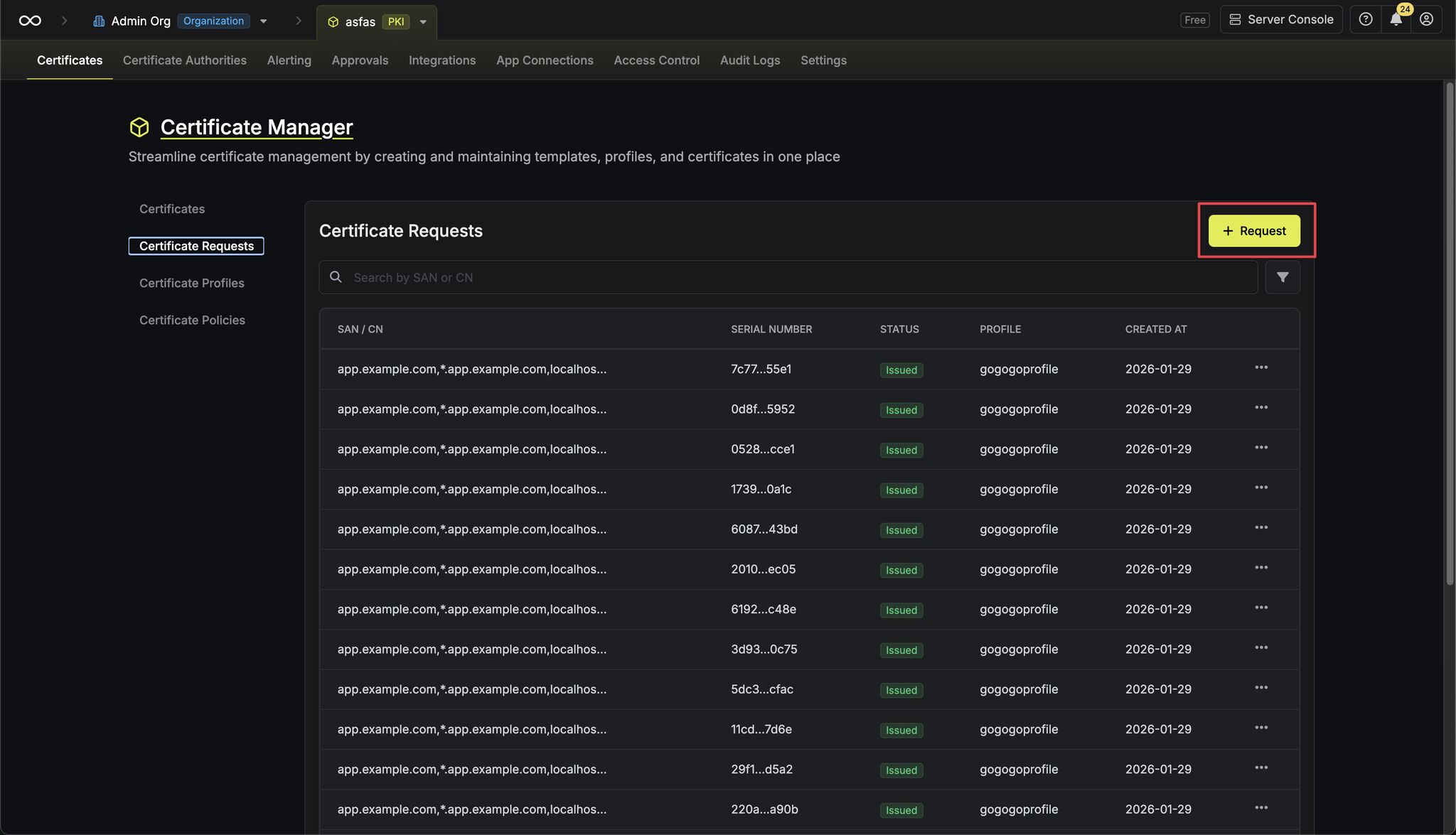The width and height of the screenshot is (1456, 835).
Task: Click the Certificate Manager cube icon
Action: [x=139, y=127]
